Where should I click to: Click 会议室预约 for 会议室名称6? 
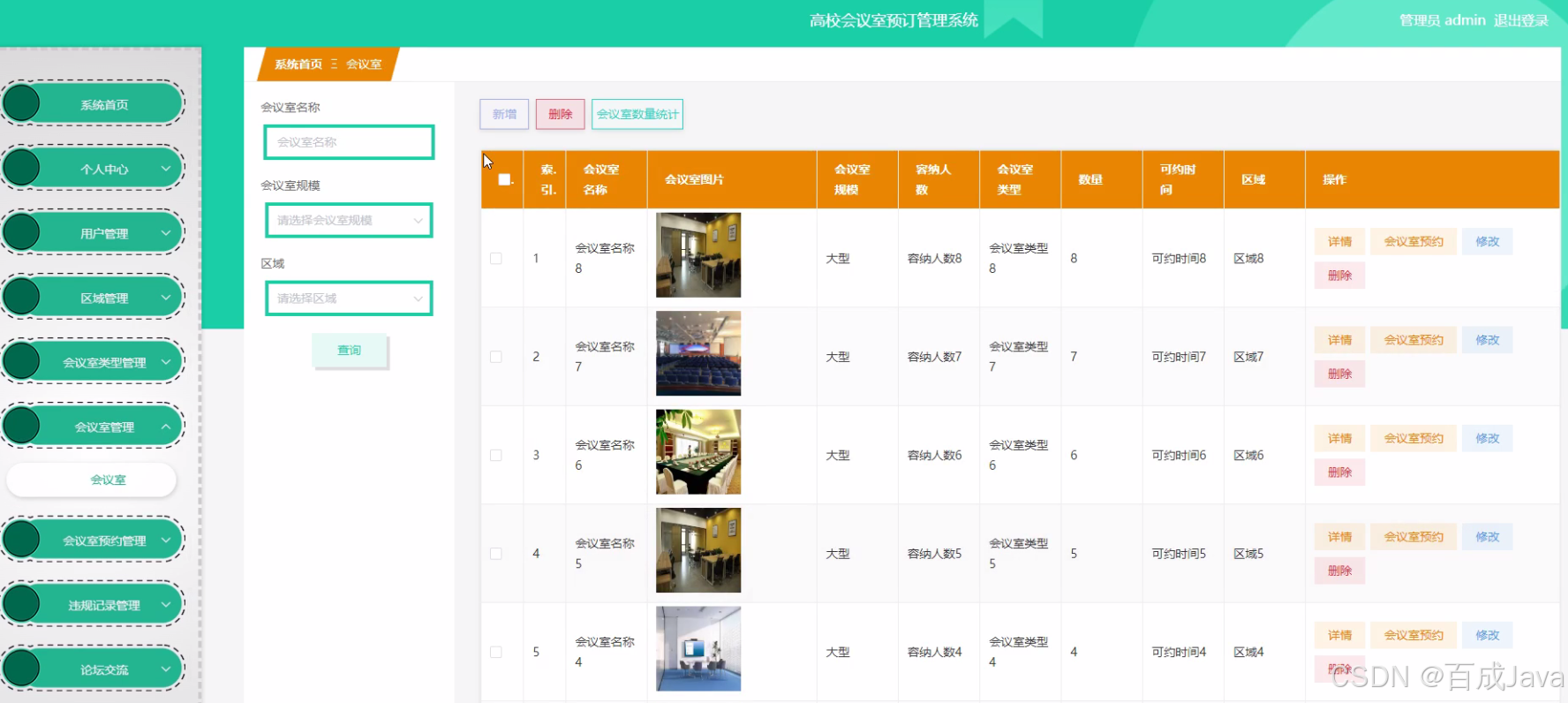click(1413, 438)
